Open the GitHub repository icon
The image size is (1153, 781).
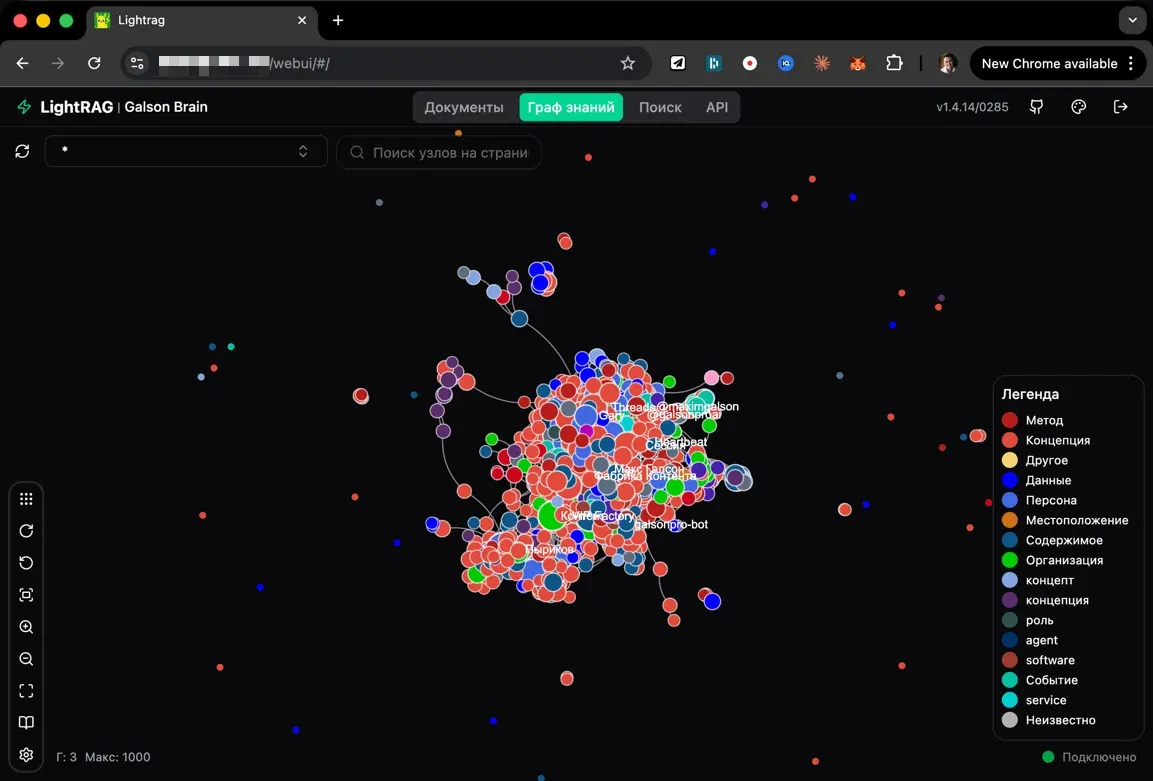coord(1037,107)
